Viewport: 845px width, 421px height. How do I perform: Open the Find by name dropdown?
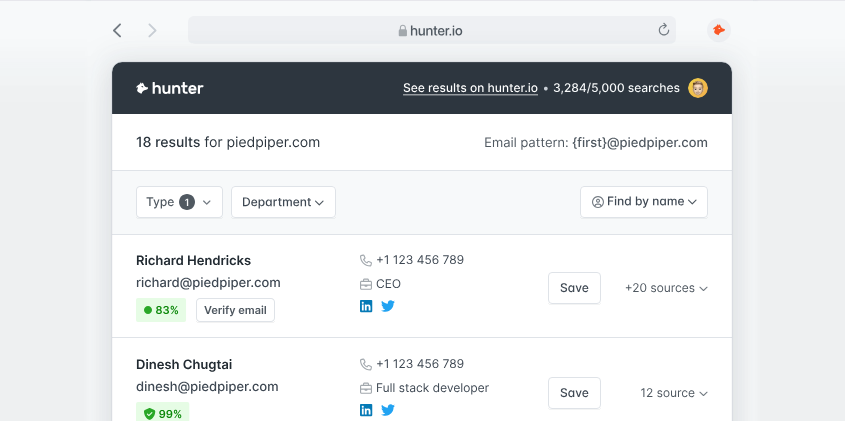(644, 202)
